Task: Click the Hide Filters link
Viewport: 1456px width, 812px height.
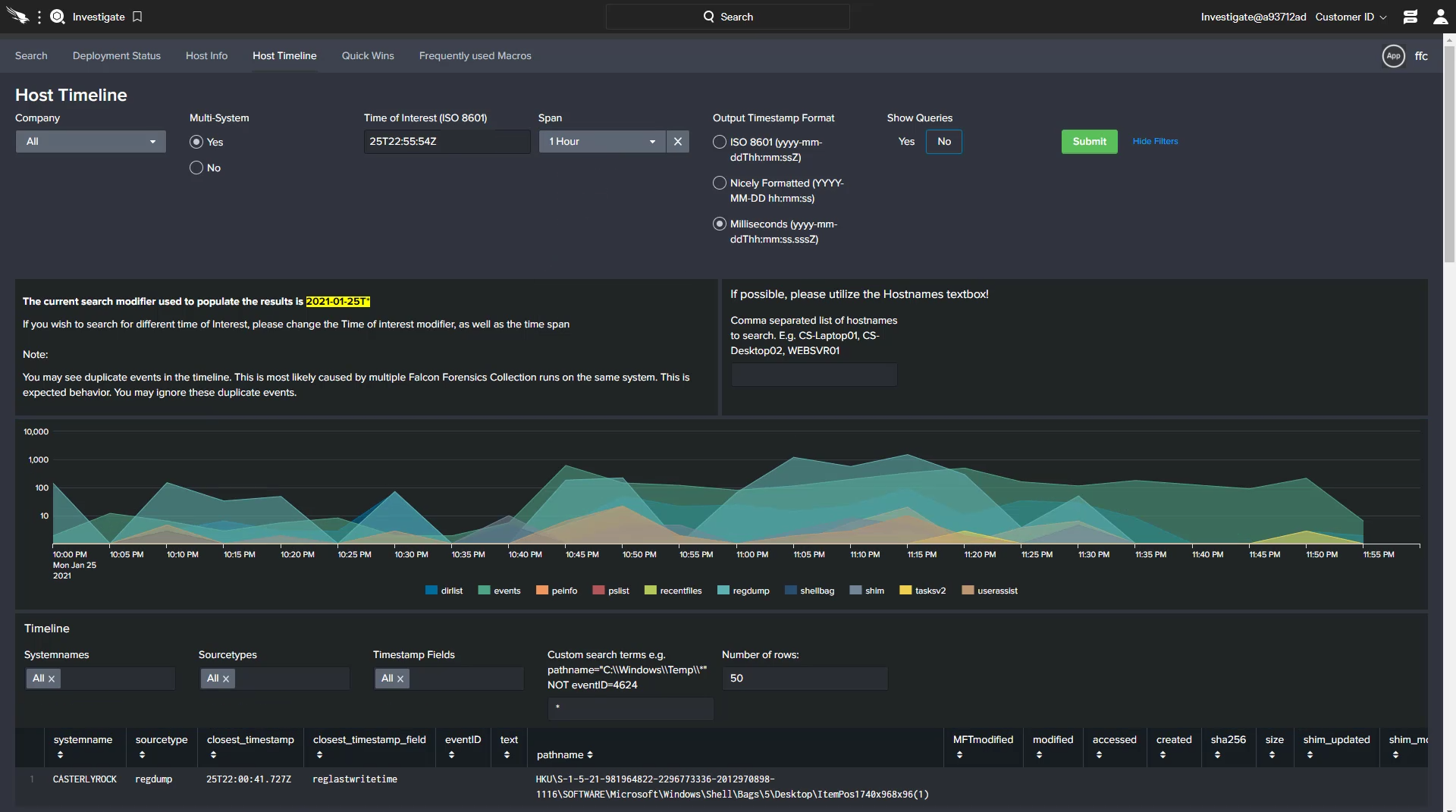Action: [x=1155, y=141]
